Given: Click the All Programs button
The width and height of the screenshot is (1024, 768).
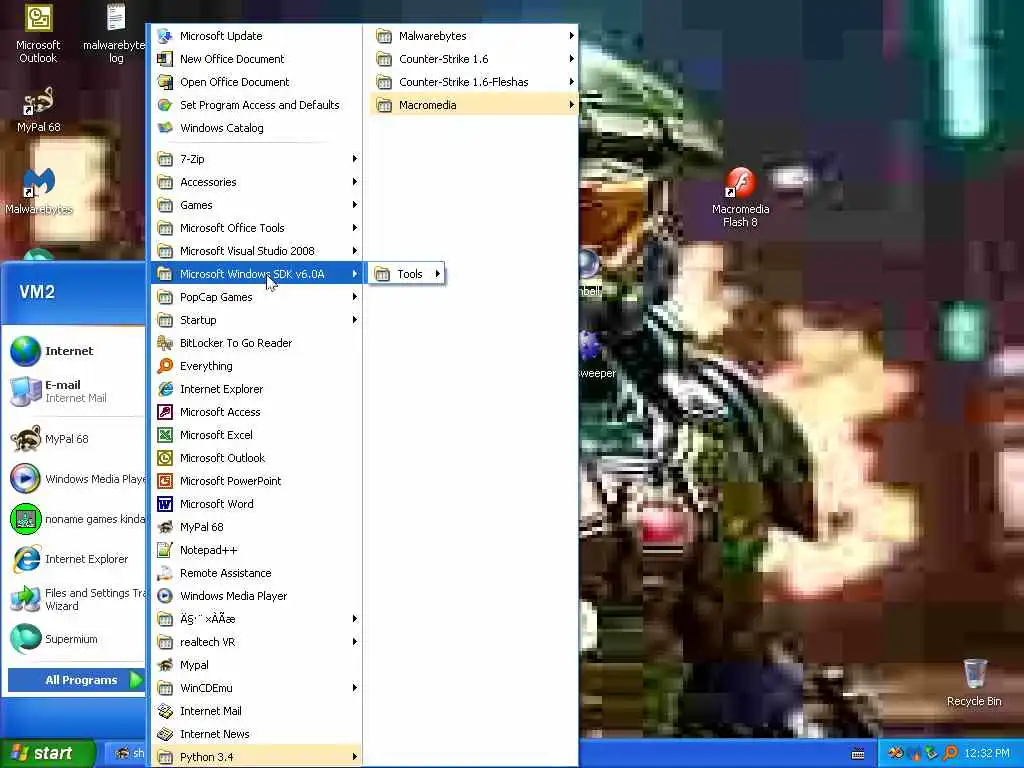Looking at the screenshot, I should tap(76, 680).
